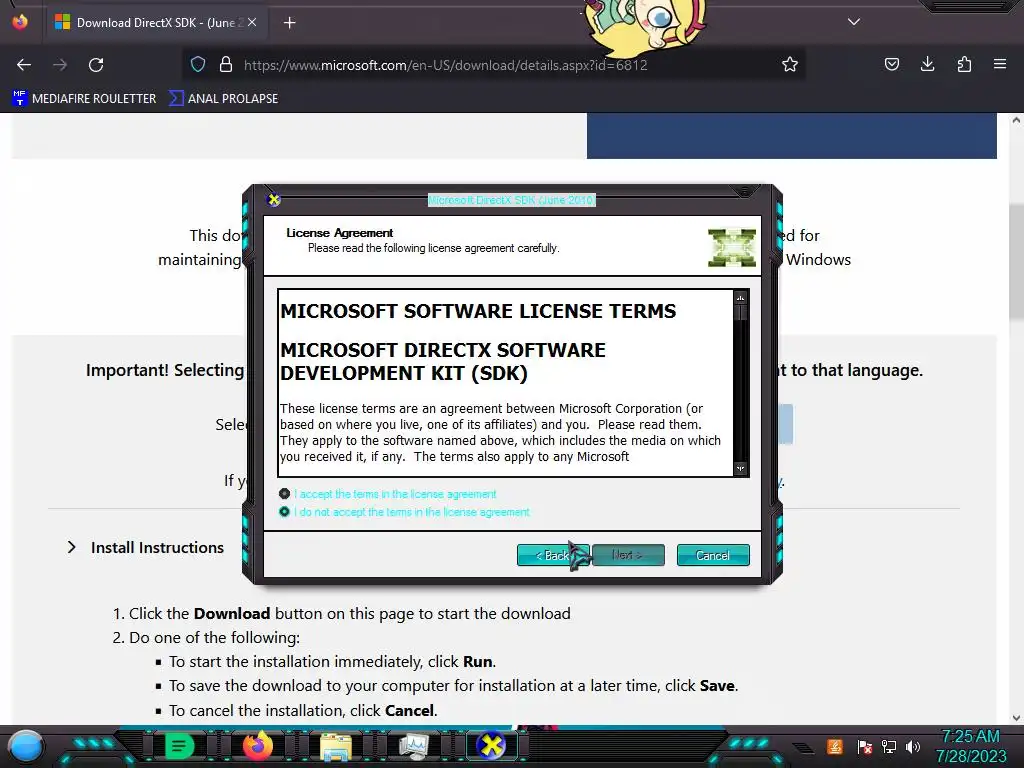Cancel the DirectX SDK installer

712,555
